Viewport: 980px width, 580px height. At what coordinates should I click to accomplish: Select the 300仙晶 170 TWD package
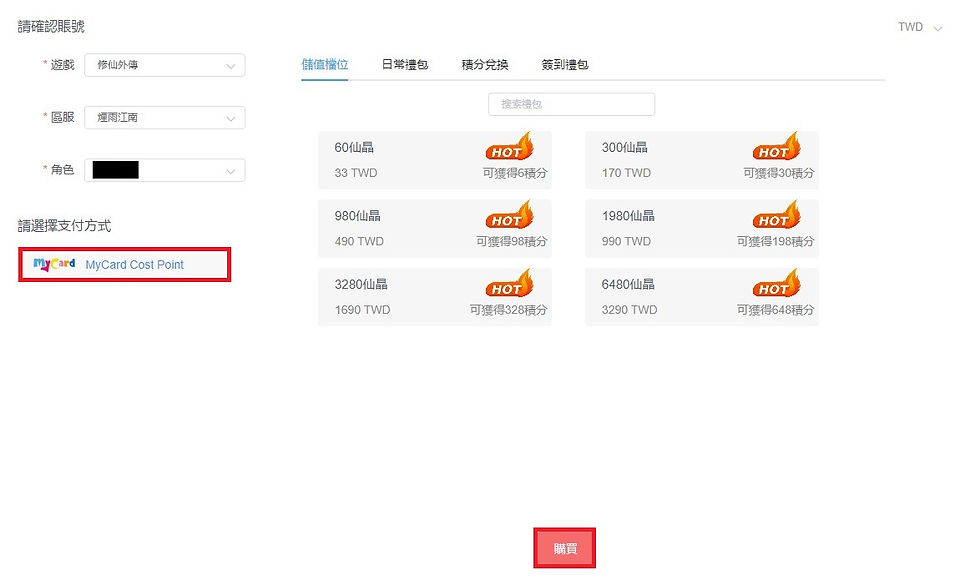701,160
